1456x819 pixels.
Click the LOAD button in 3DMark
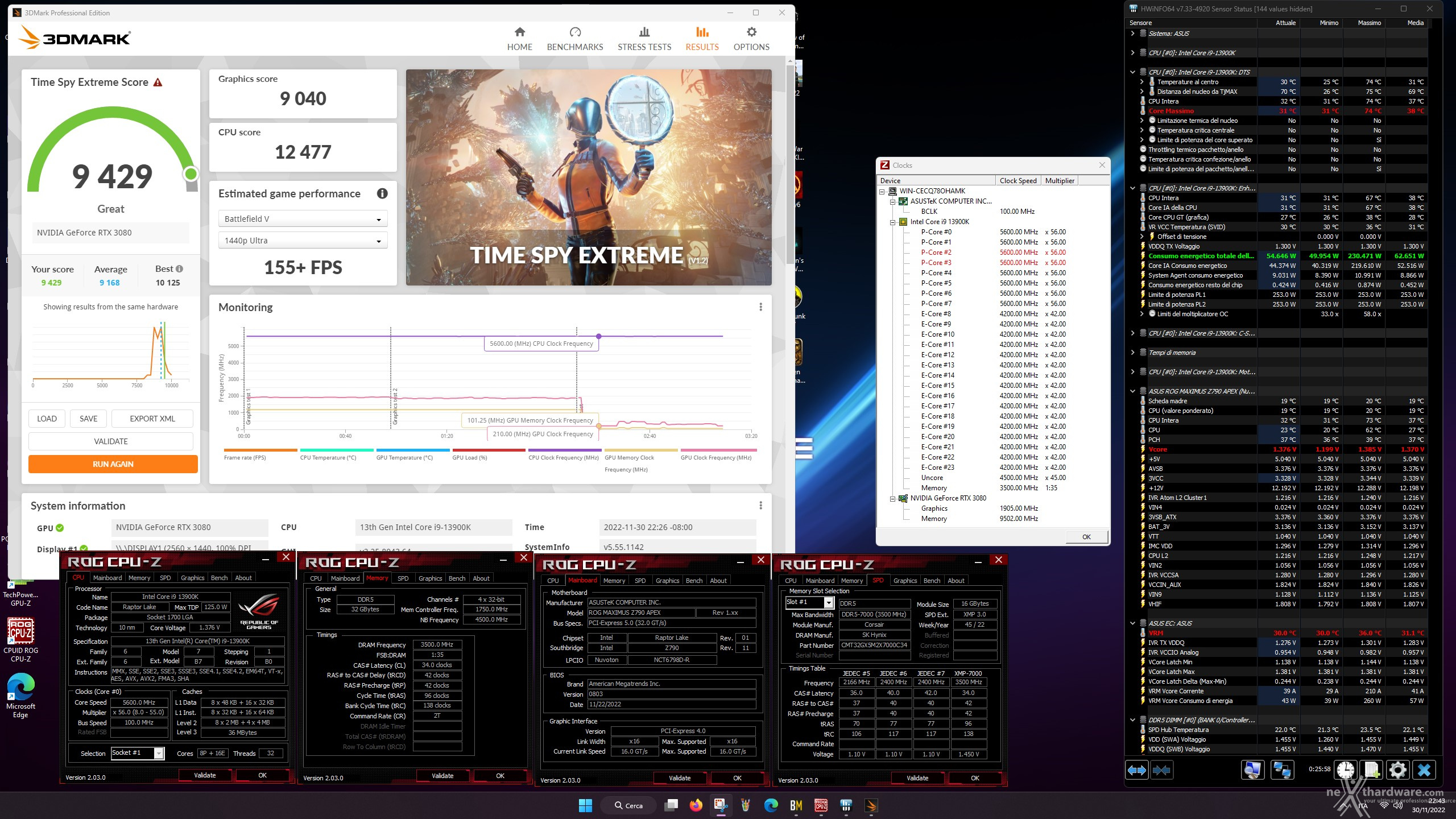[x=47, y=419]
